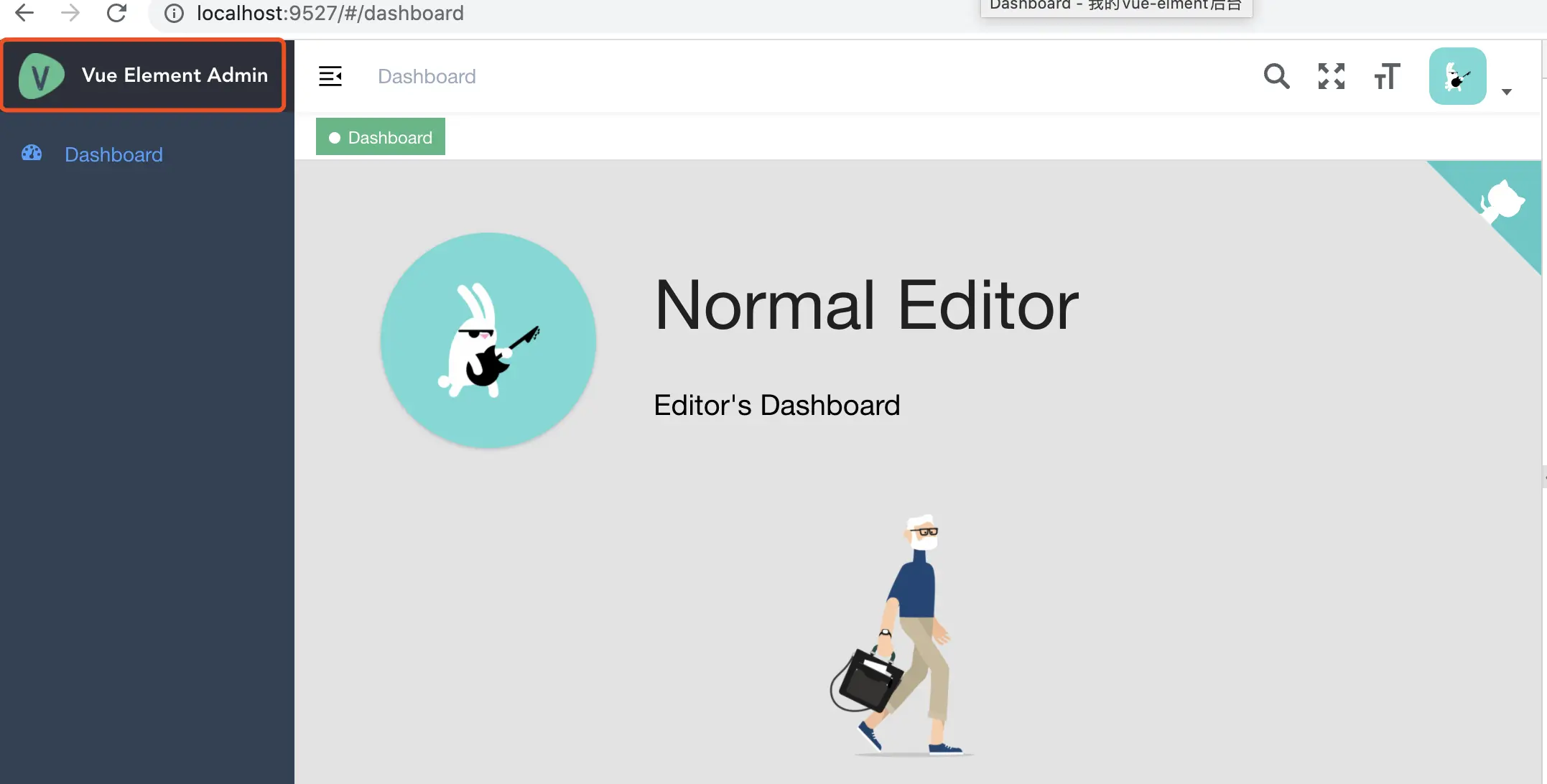The height and width of the screenshot is (784, 1547).
Task: Click large guitar rabbit avatar image
Action: (488, 340)
